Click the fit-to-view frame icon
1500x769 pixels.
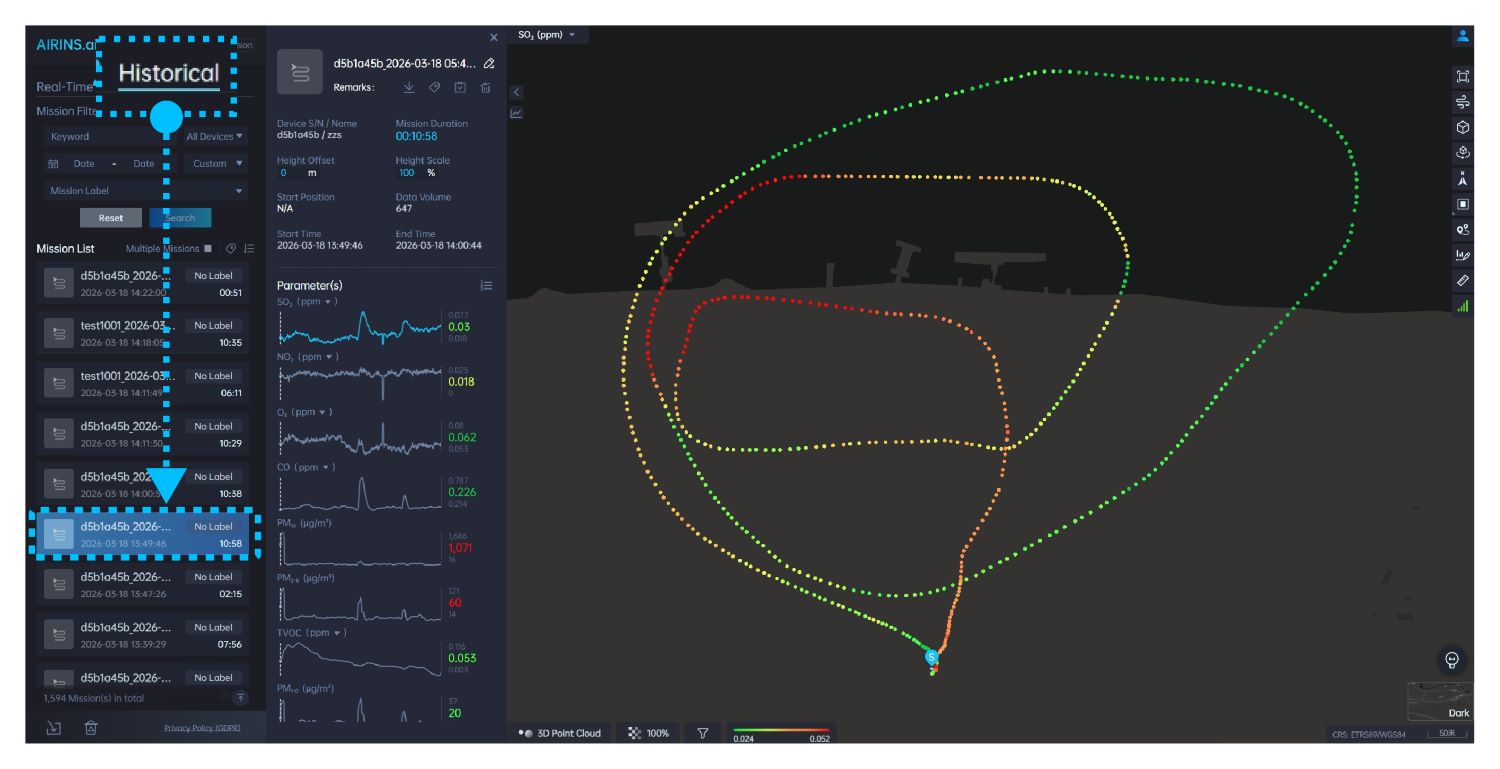coord(1463,77)
